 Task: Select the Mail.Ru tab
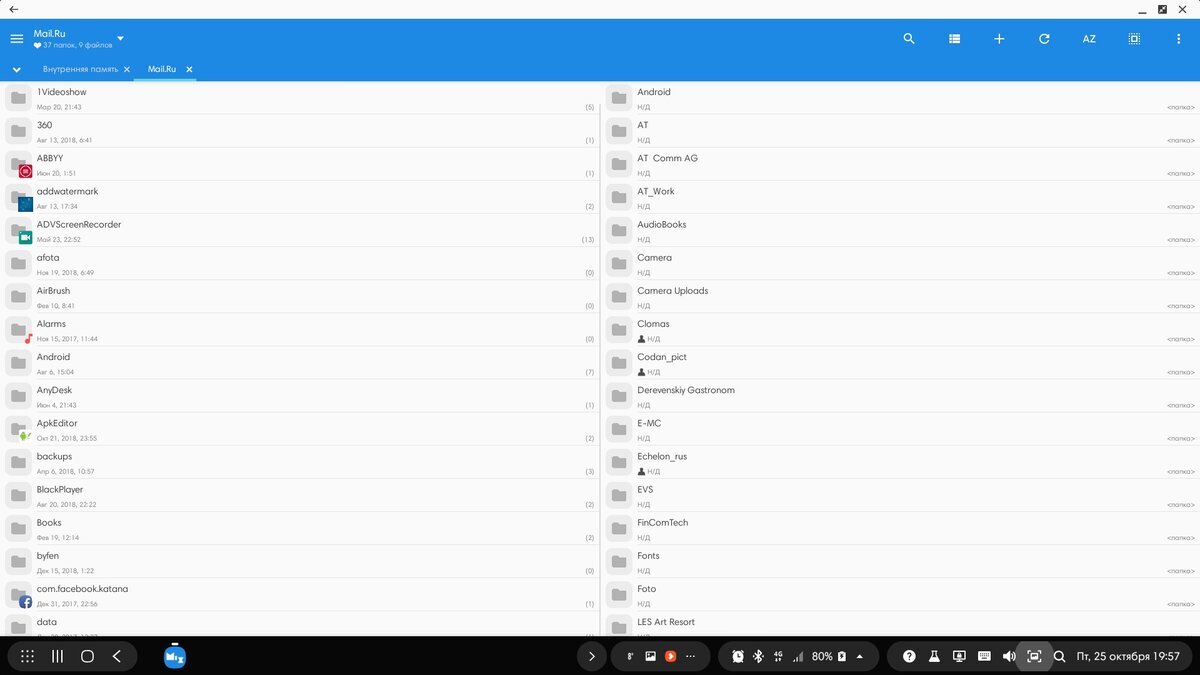coord(162,69)
